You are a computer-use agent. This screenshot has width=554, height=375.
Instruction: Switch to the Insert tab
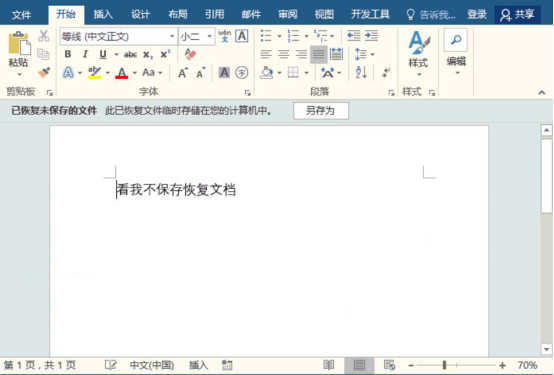point(103,14)
